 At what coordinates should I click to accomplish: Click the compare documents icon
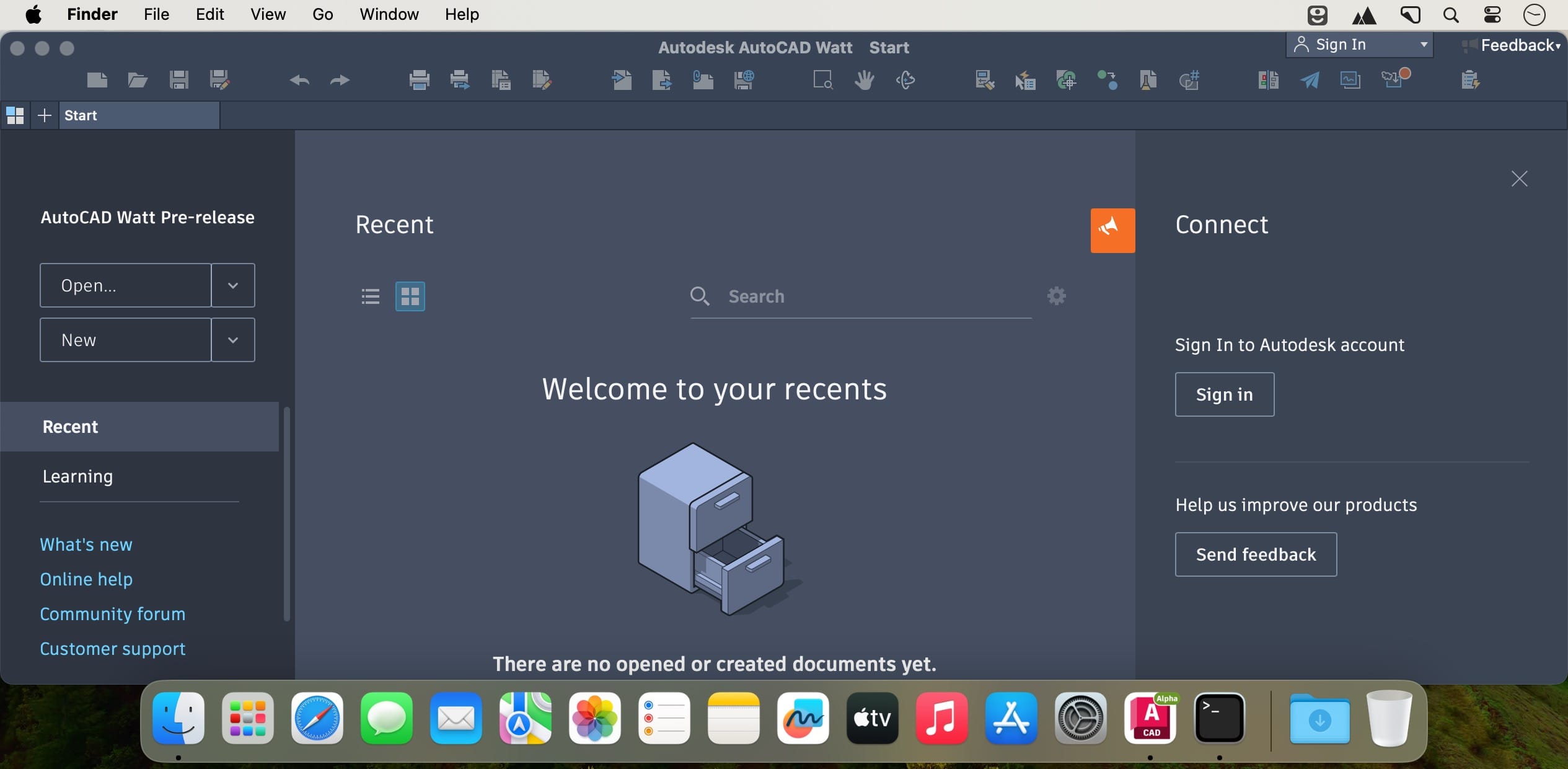pos(1269,80)
